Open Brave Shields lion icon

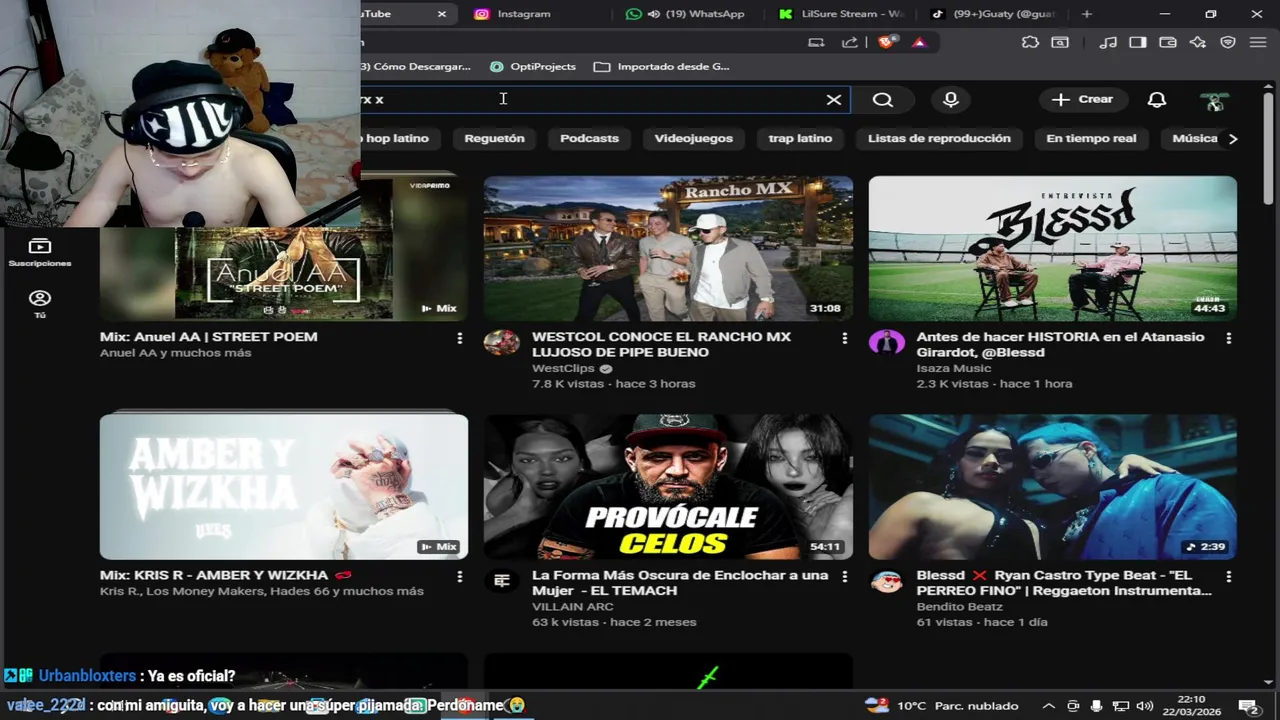(x=886, y=42)
